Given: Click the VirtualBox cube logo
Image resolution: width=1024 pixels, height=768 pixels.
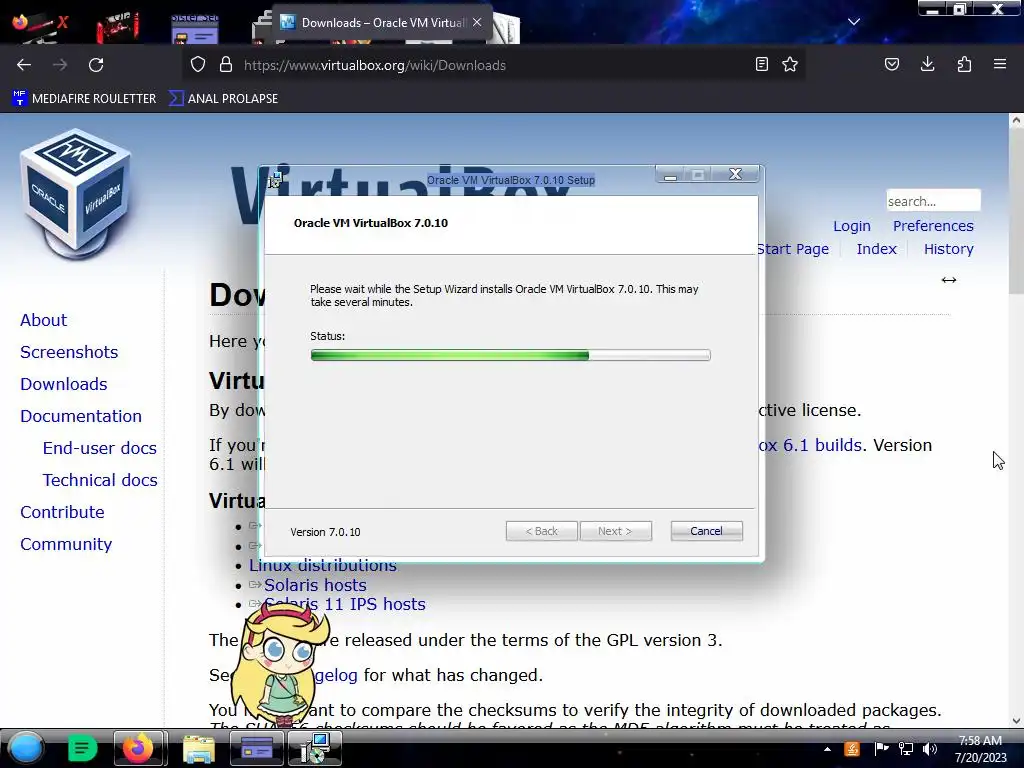Looking at the screenshot, I should pyautogui.click(x=76, y=193).
